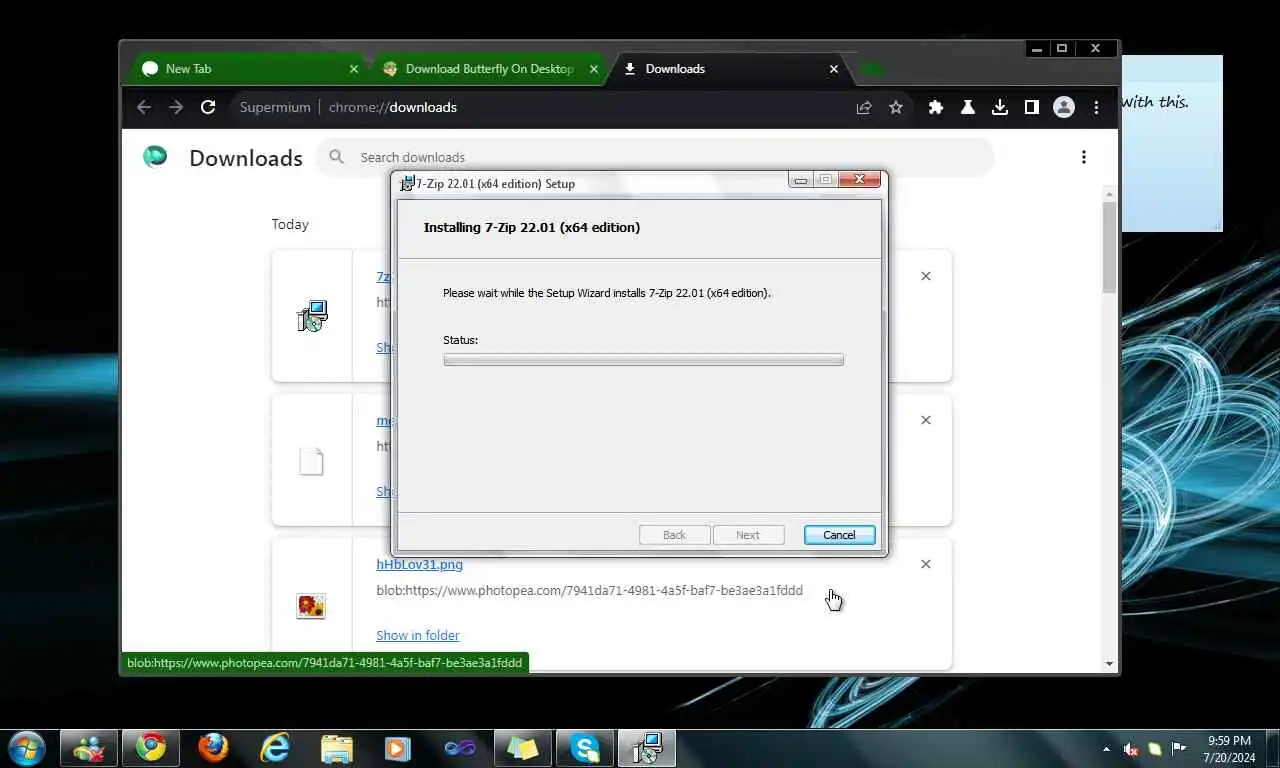Image resolution: width=1280 pixels, height=768 pixels.
Task: Click the infinity-symbol taskbar icon
Action: (460, 748)
